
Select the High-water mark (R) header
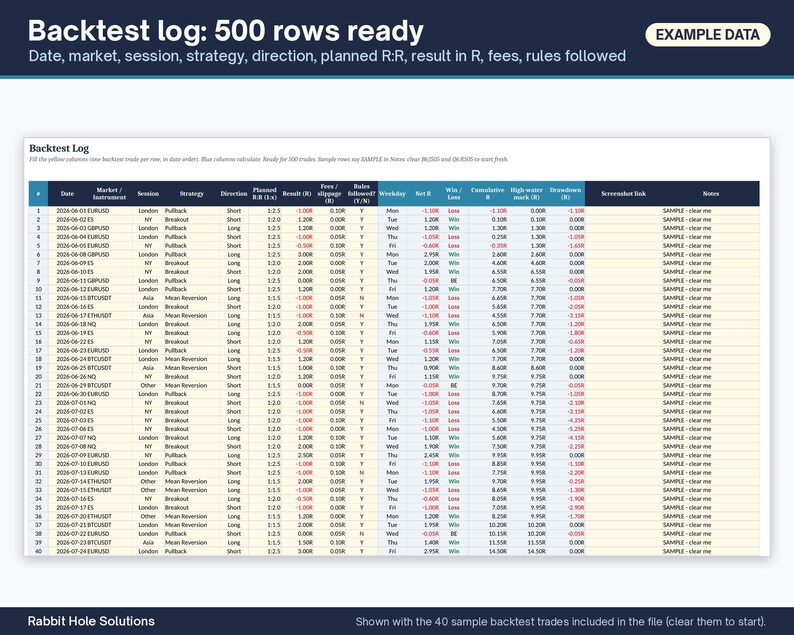click(527, 193)
